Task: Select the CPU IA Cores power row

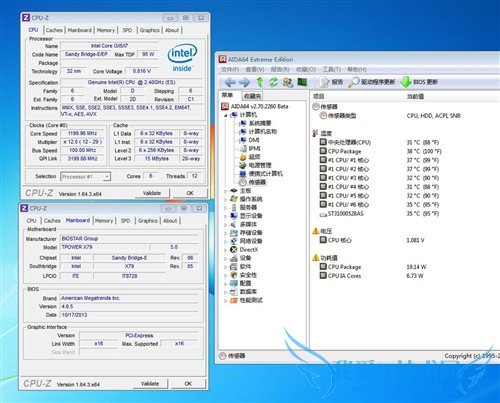Action: [x=373, y=276]
